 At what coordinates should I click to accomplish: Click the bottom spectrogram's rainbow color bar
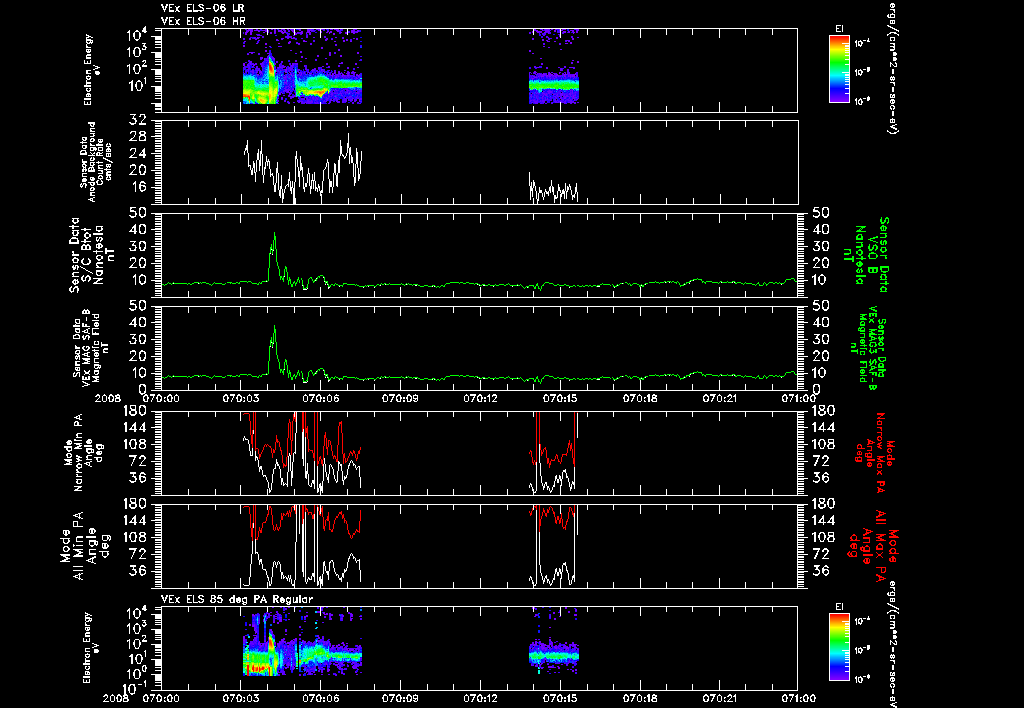point(839,647)
